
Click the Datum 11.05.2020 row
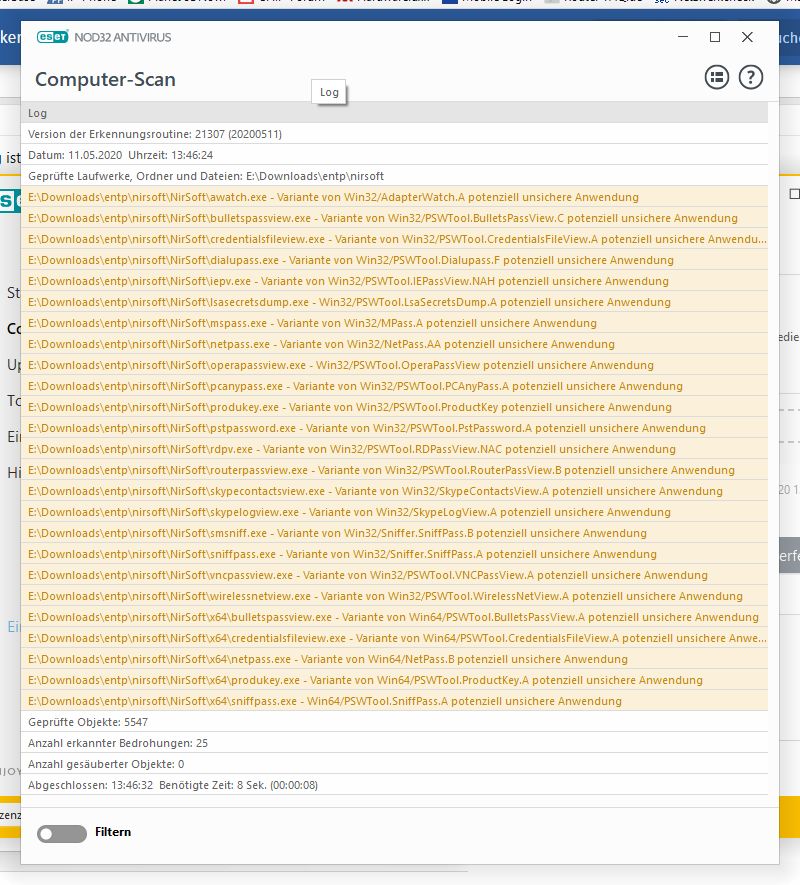394,155
